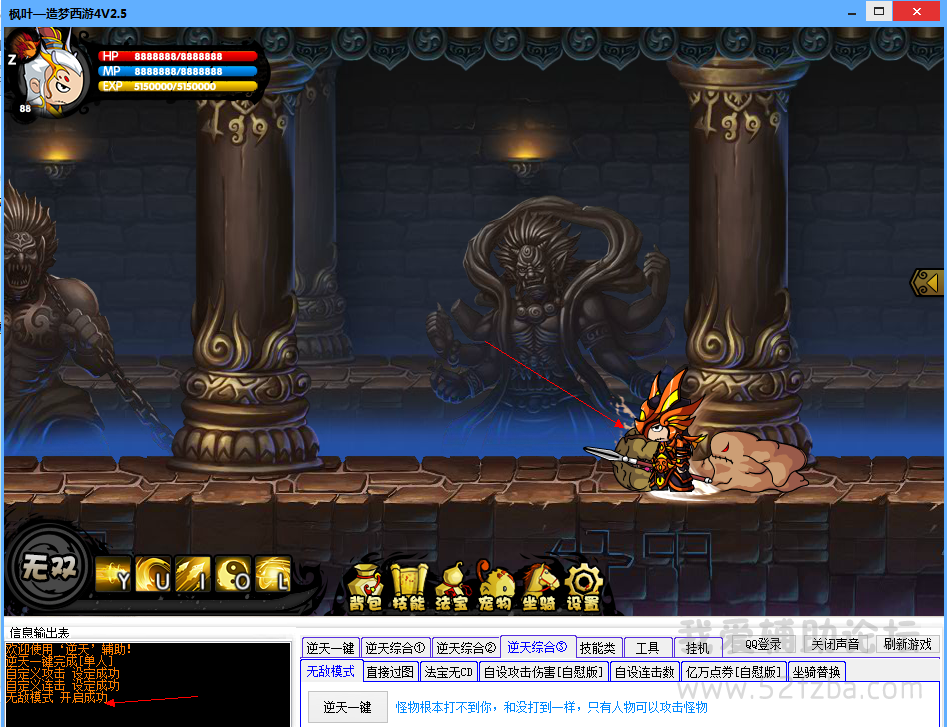Click log line 自定义连击 设定成功
Screen dimensions: 947x727
63,685
